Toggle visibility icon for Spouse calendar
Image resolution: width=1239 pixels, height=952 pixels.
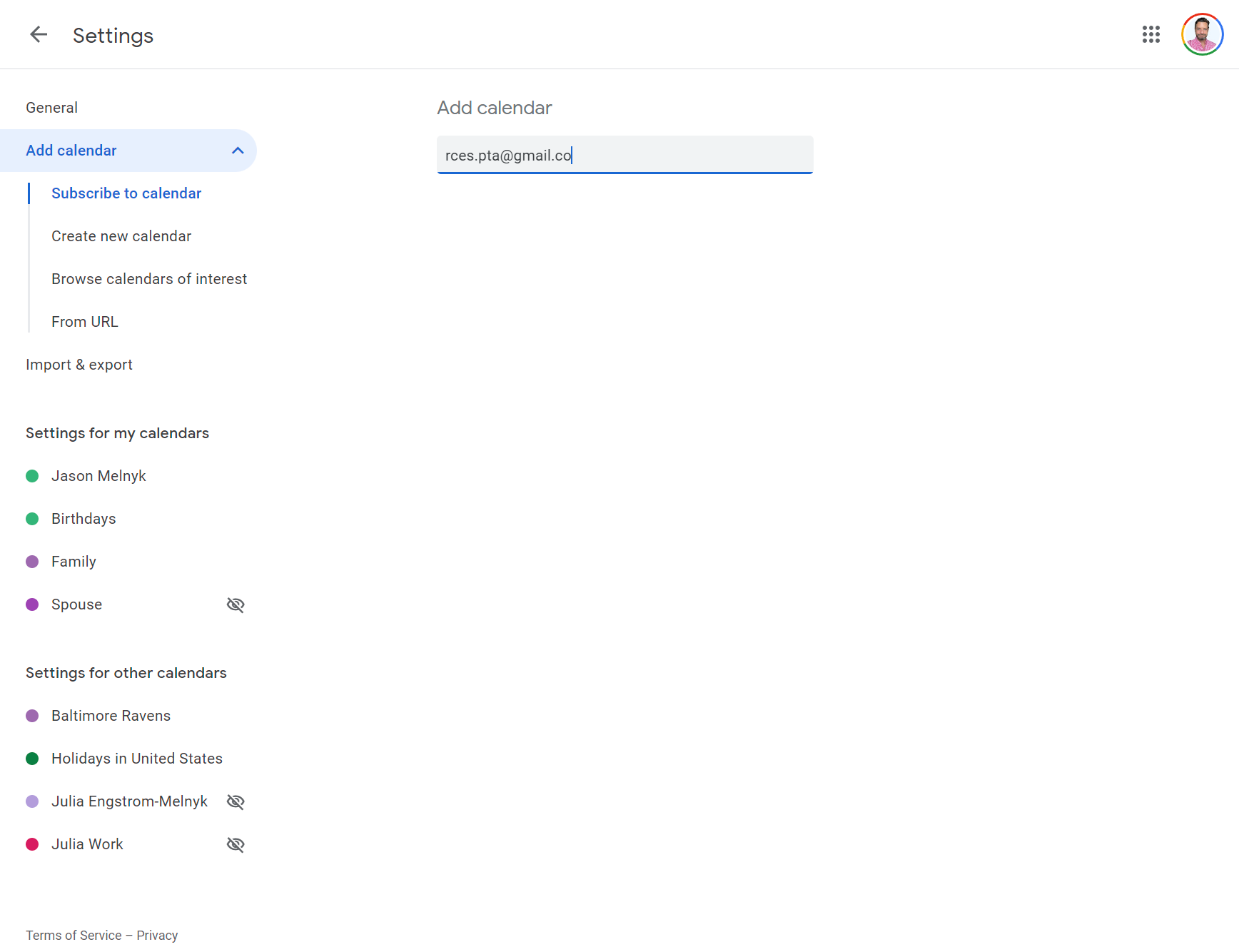[x=236, y=604]
